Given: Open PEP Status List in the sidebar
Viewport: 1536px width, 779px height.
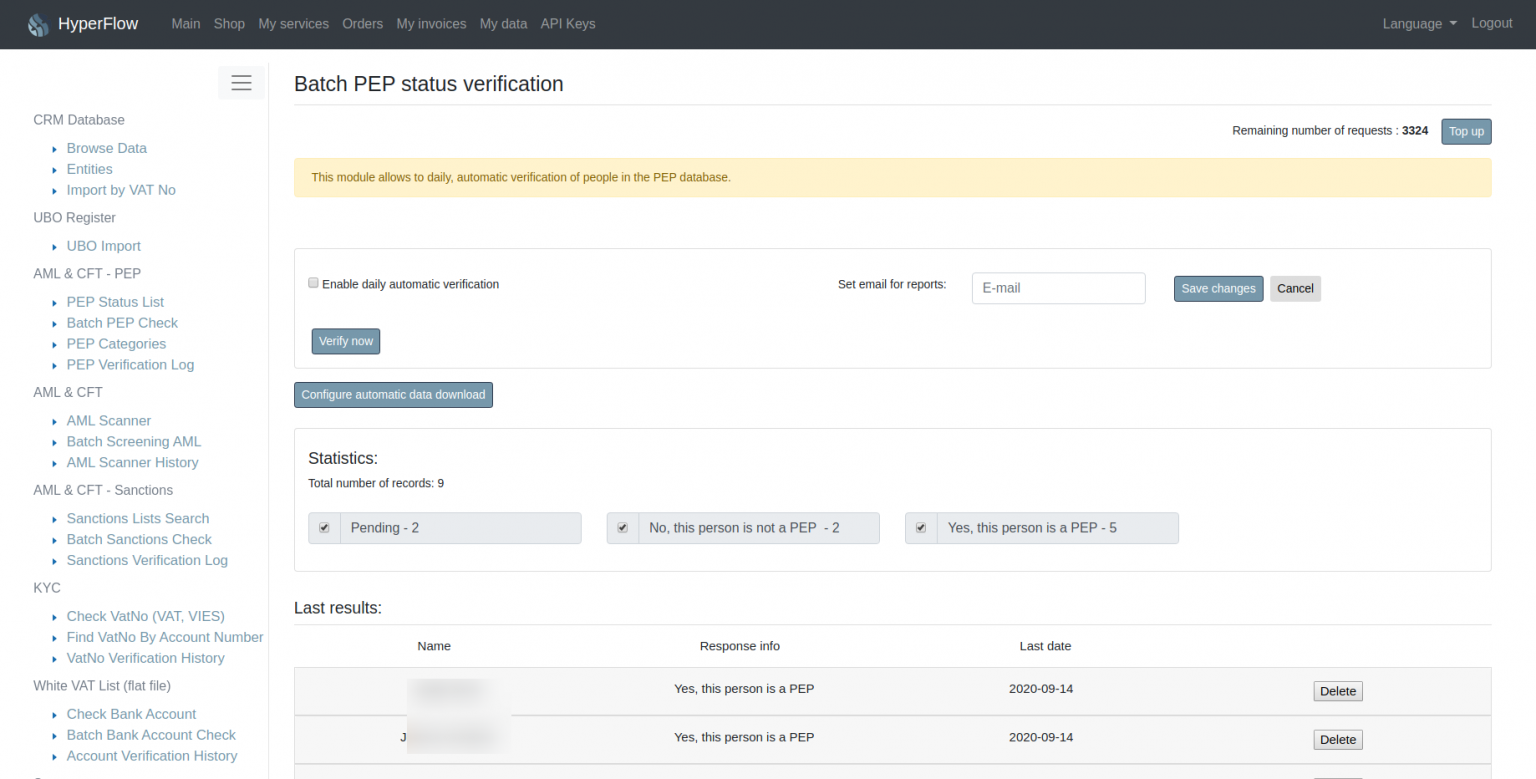Looking at the screenshot, I should [x=115, y=301].
